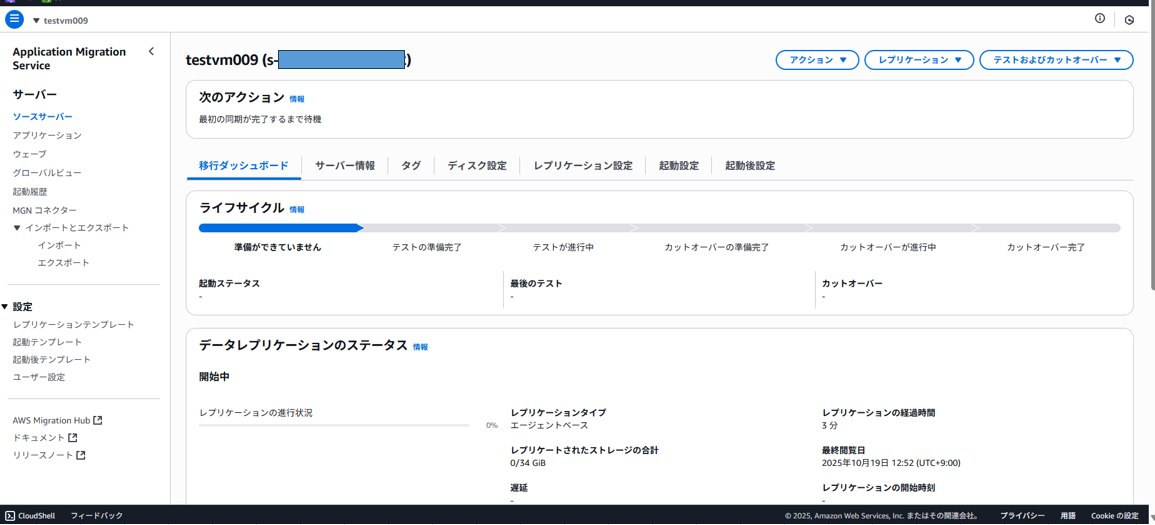Switch to the 起動後設定 tab
Viewport: 1155px width, 525px height.
click(x=750, y=166)
